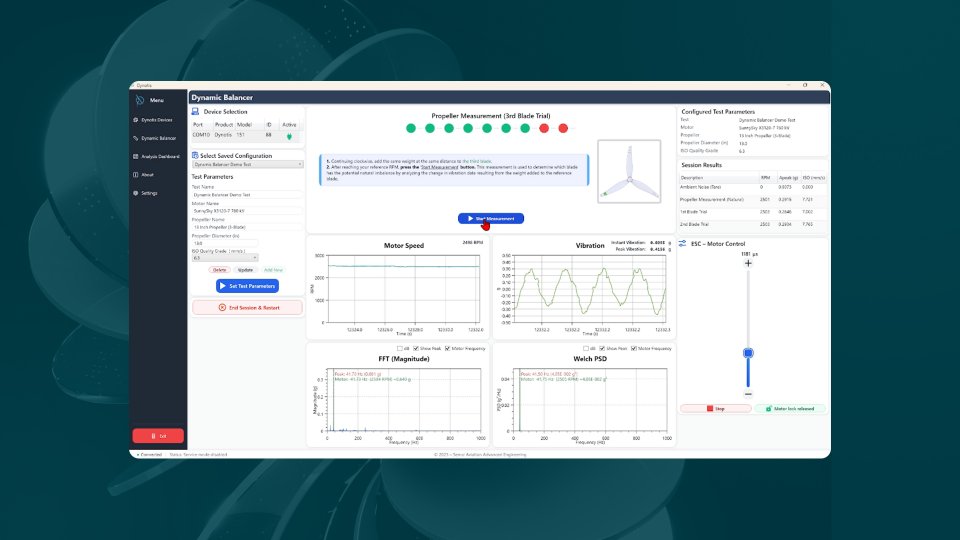Click the Update configuration button
The image size is (960, 540).
click(x=245, y=270)
